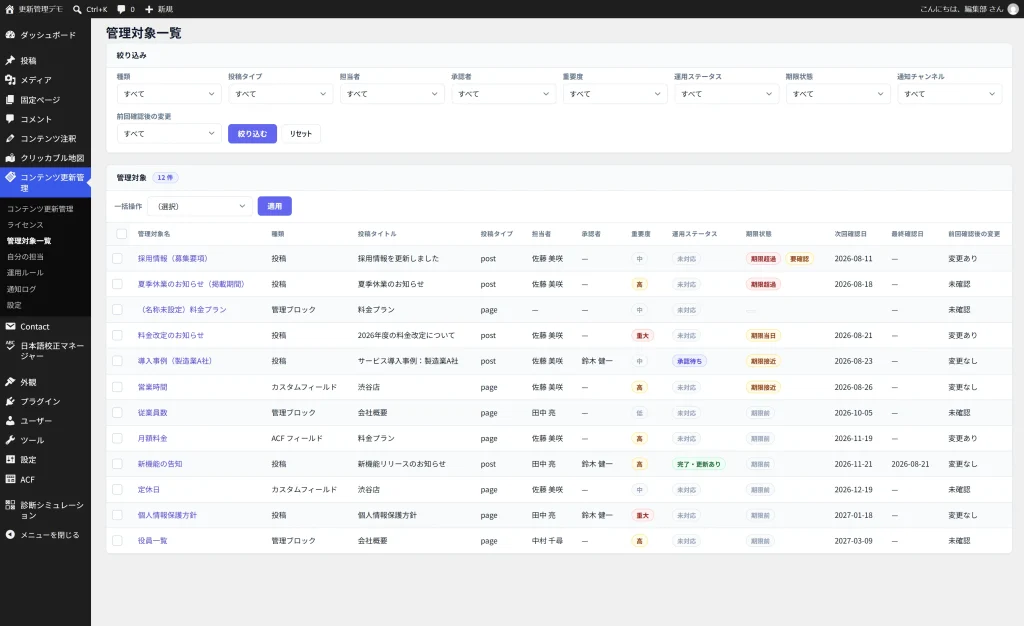Collapse the sidebar with the メニューを閉じる icon
The height and width of the screenshot is (626, 1024).
coord(10,535)
